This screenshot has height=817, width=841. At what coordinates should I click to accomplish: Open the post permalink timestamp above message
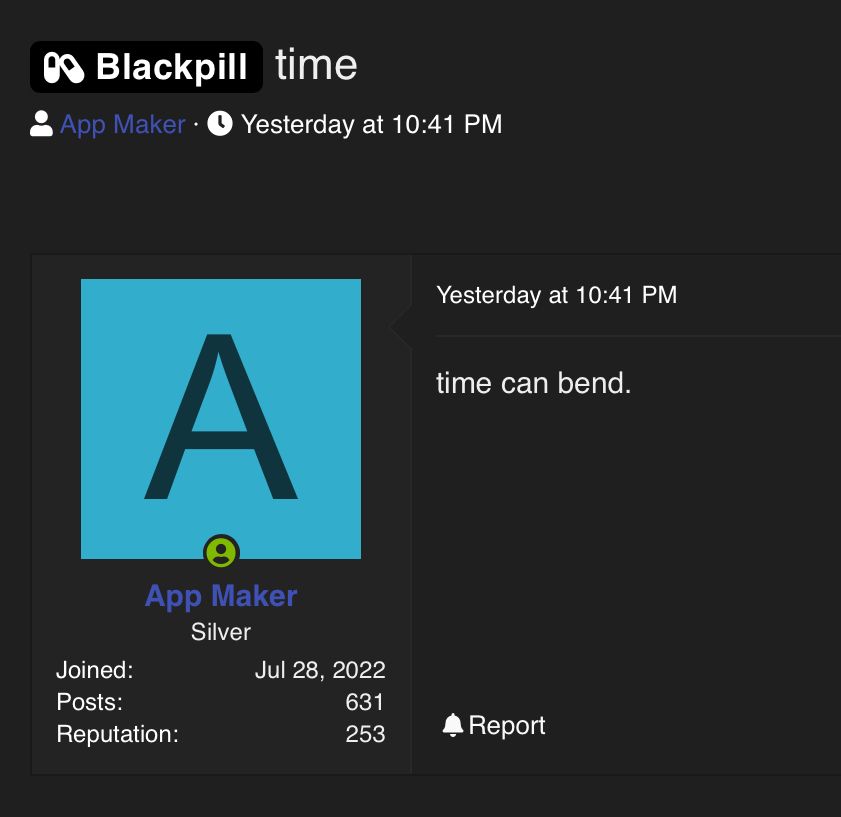pyautogui.click(x=557, y=295)
